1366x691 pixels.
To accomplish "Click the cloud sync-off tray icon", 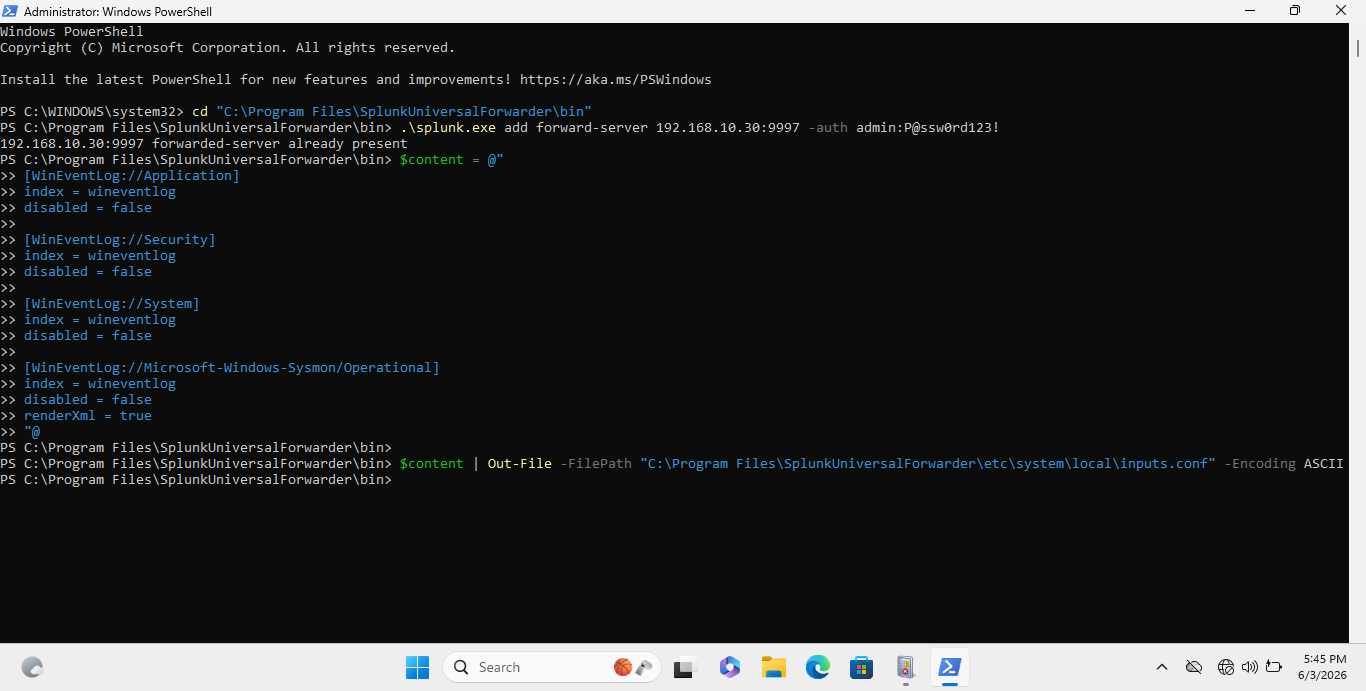I will click(x=1193, y=667).
